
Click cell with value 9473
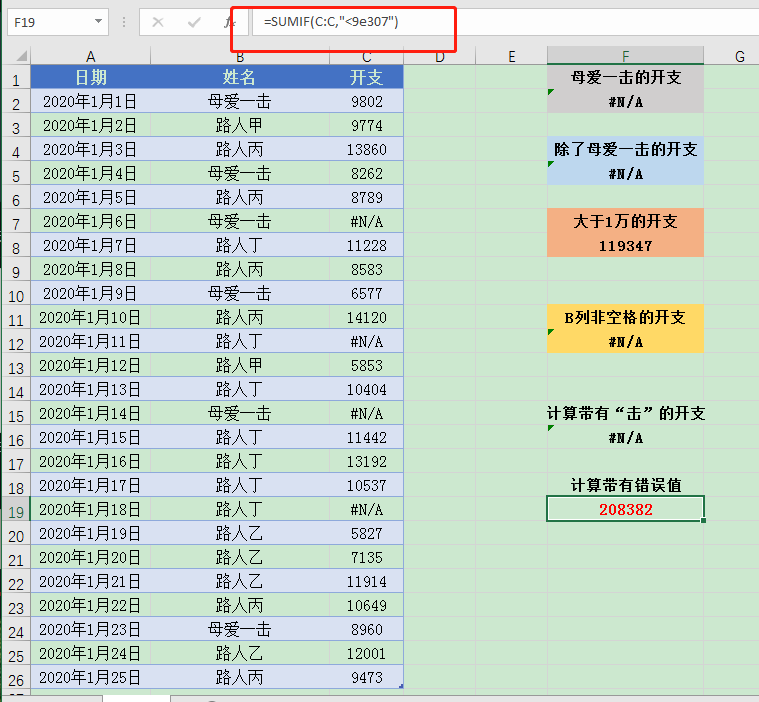click(366, 677)
